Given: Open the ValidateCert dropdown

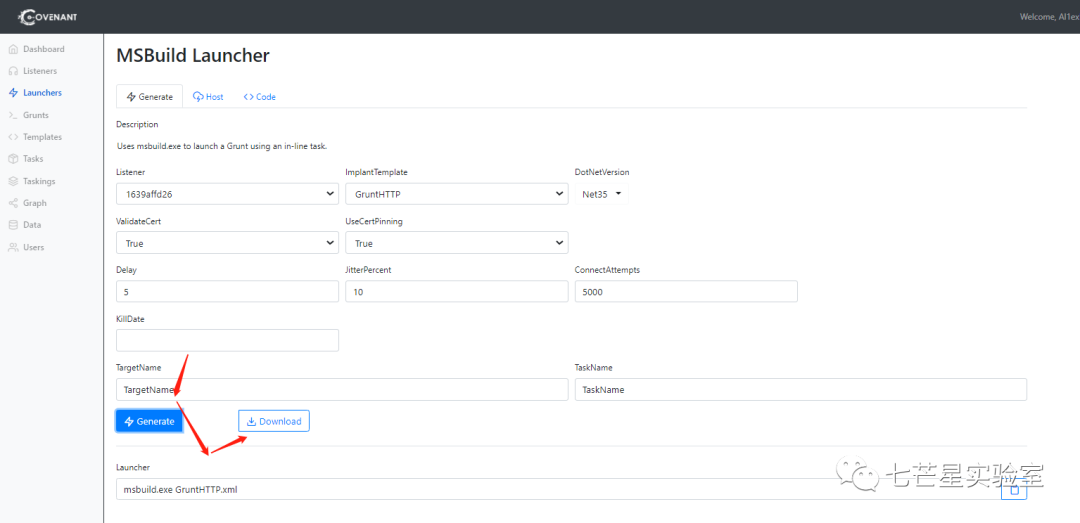Looking at the screenshot, I should [227, 243].
